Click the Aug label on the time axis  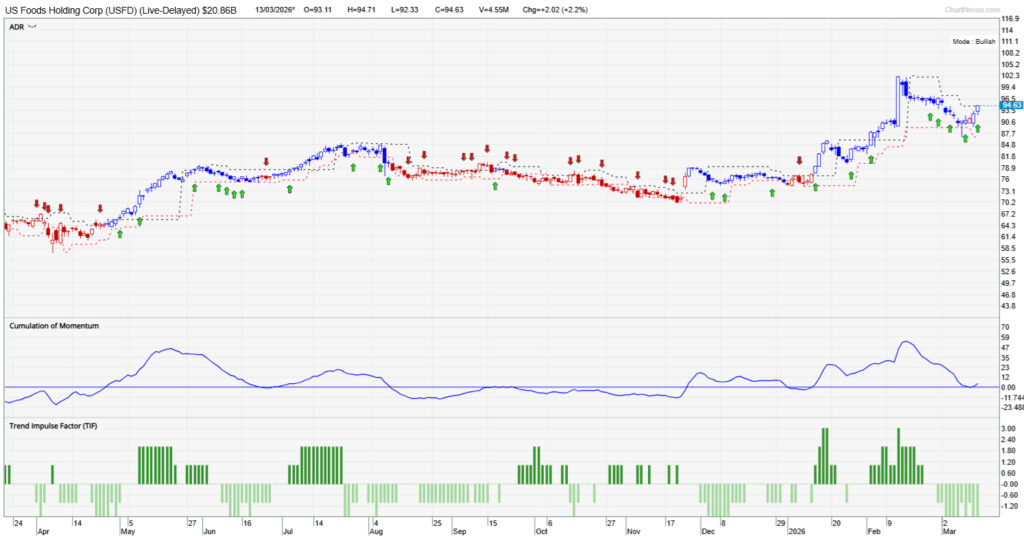[376, 533]
